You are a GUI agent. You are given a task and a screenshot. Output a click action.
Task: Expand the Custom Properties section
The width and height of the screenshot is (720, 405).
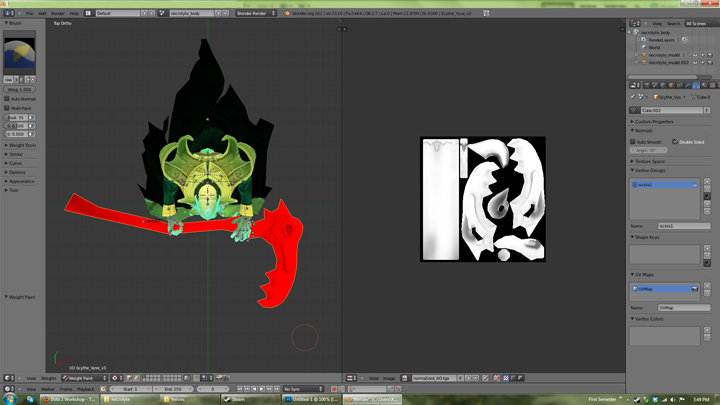(x=655, y=121)
